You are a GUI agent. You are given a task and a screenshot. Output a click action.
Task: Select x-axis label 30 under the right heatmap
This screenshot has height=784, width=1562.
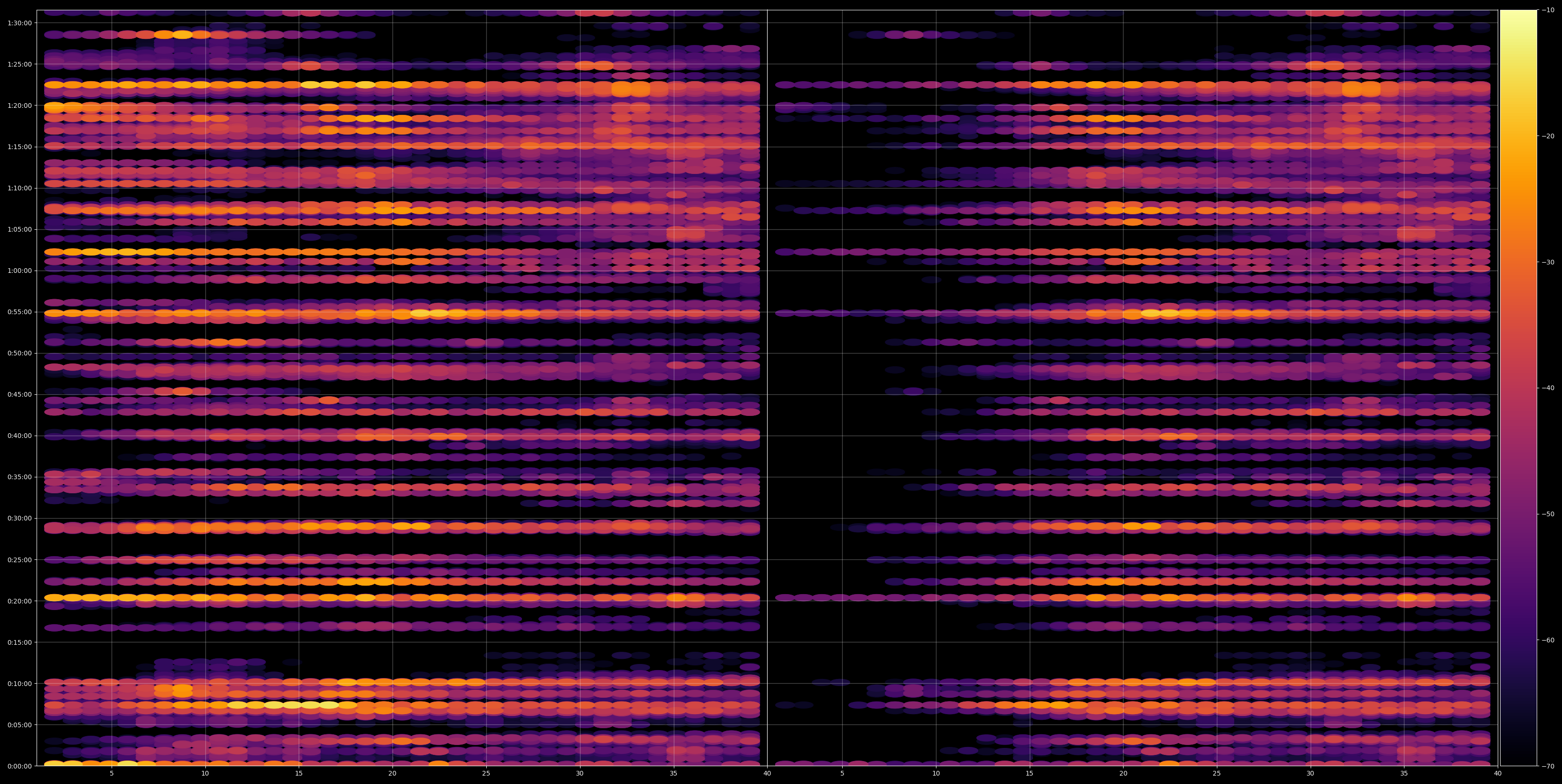point(1310,774)
